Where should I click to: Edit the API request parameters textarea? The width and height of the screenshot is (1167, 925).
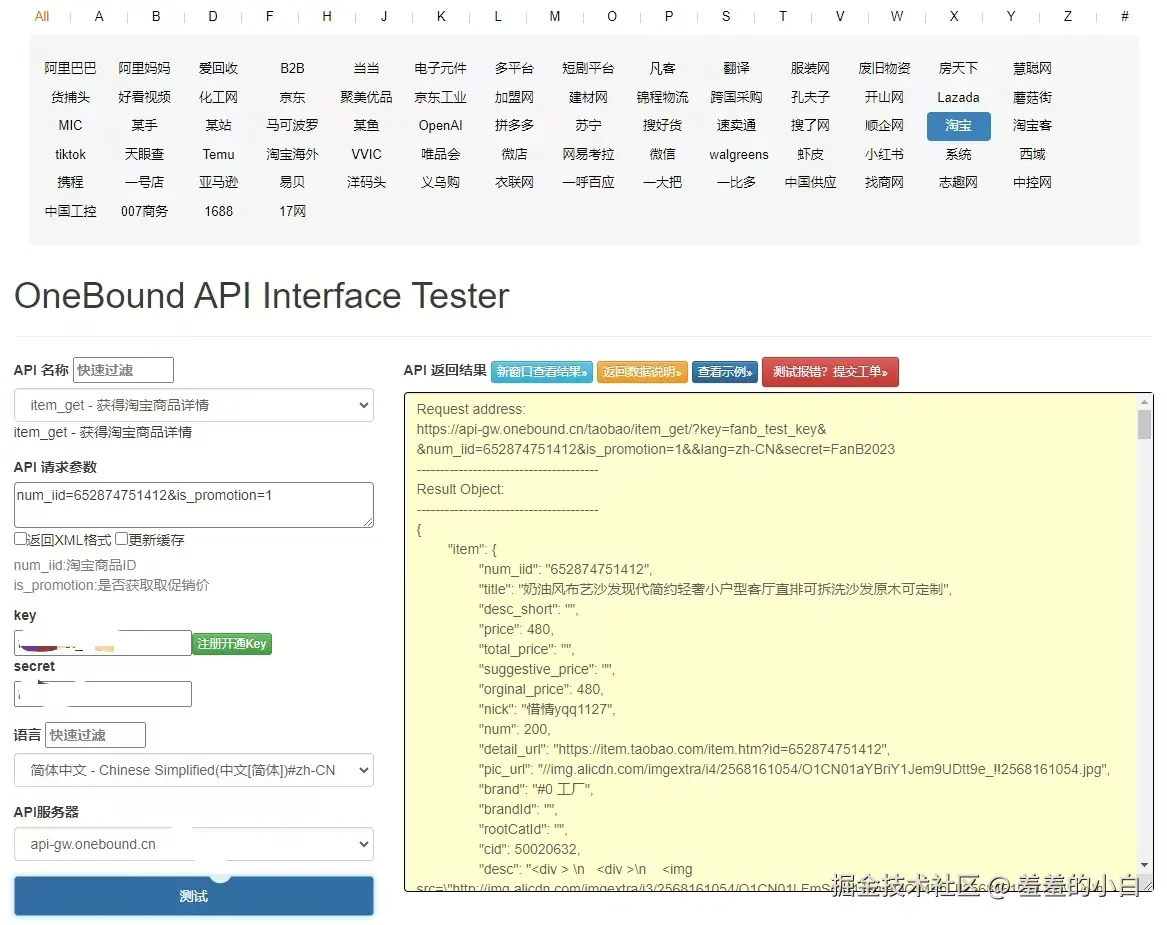pos(194,505)
